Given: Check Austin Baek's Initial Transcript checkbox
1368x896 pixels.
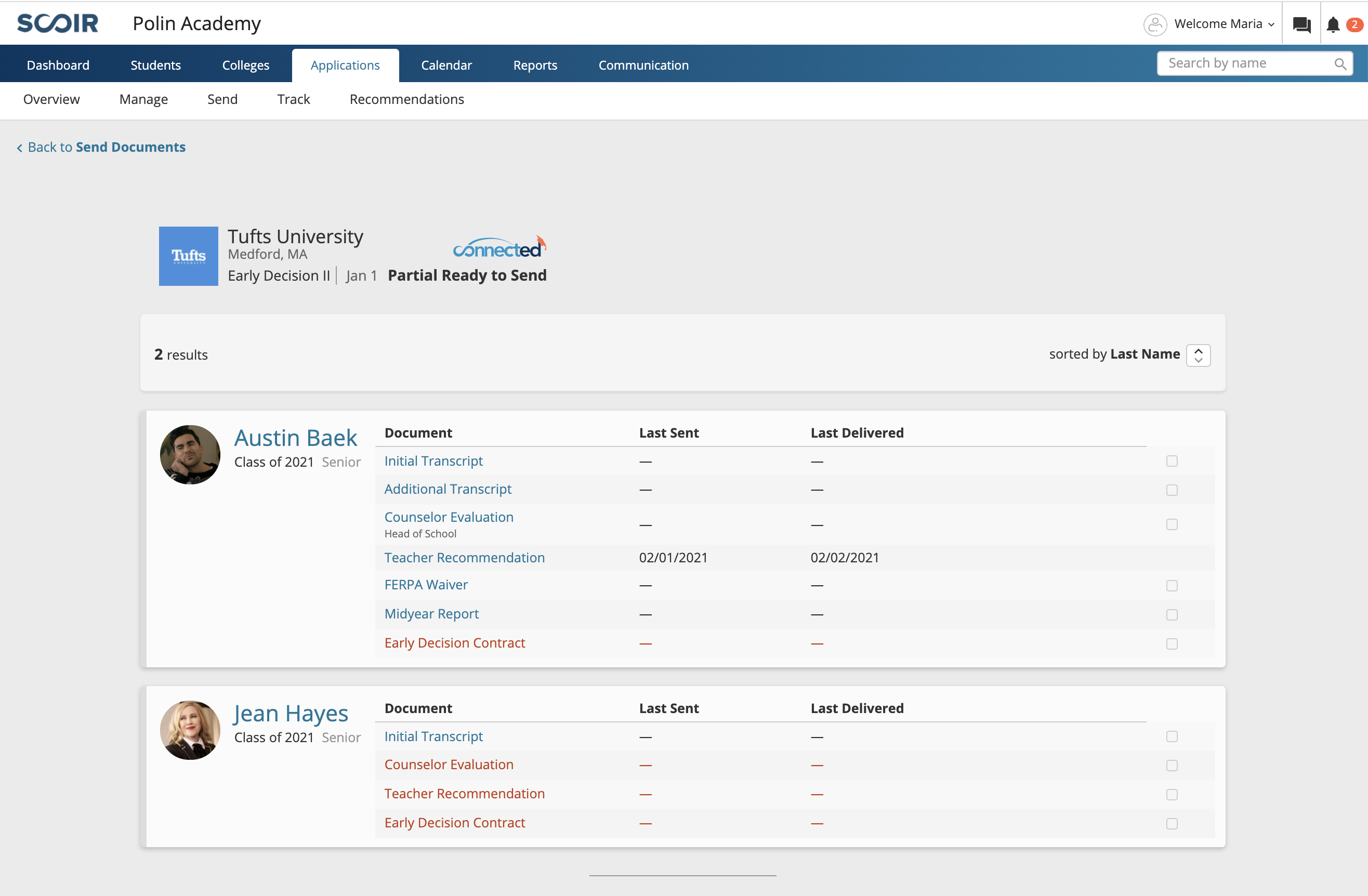Looking at the screenshot, I should coord(1172,461).
